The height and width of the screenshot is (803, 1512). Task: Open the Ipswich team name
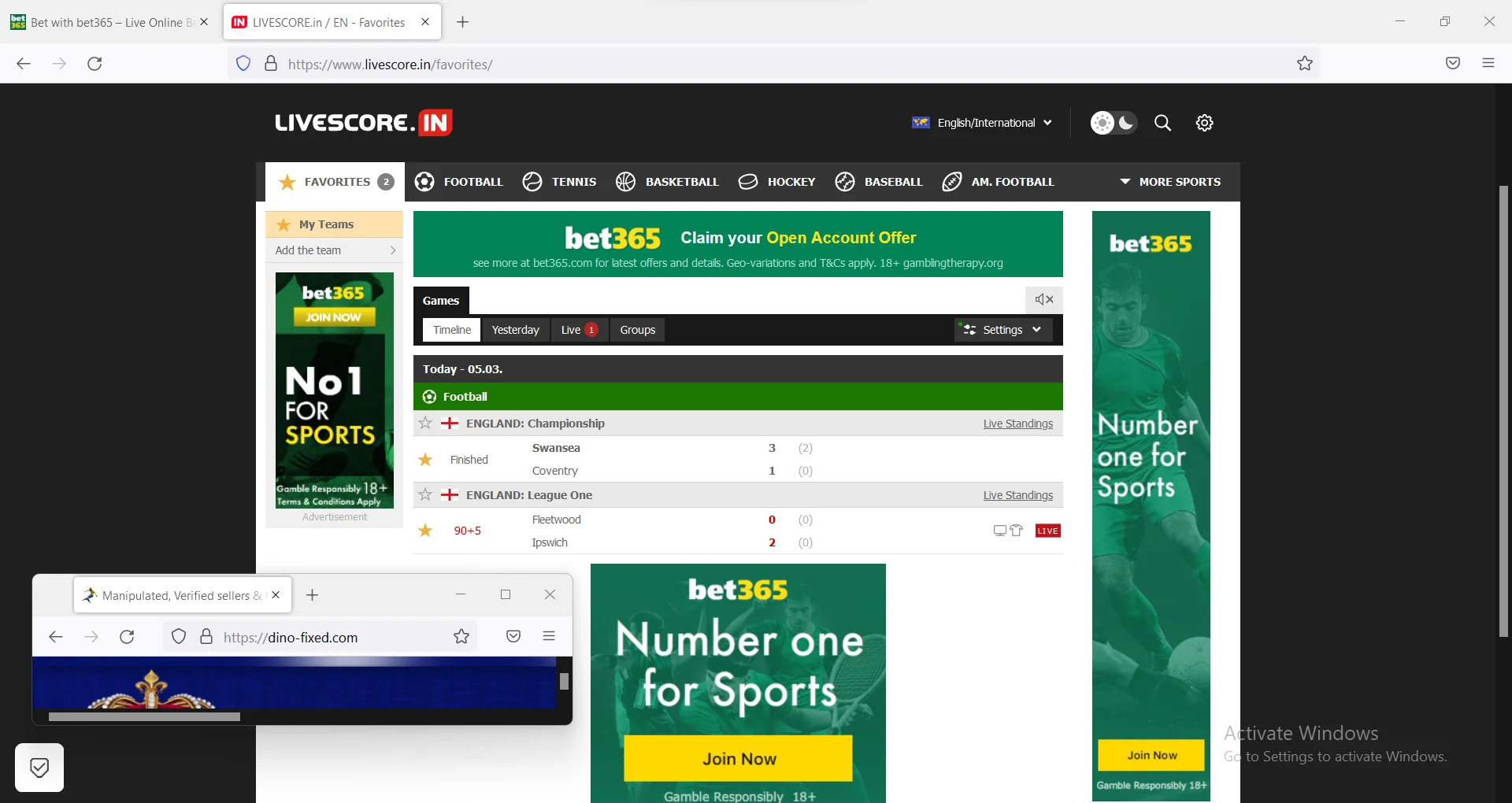[550, 542]
